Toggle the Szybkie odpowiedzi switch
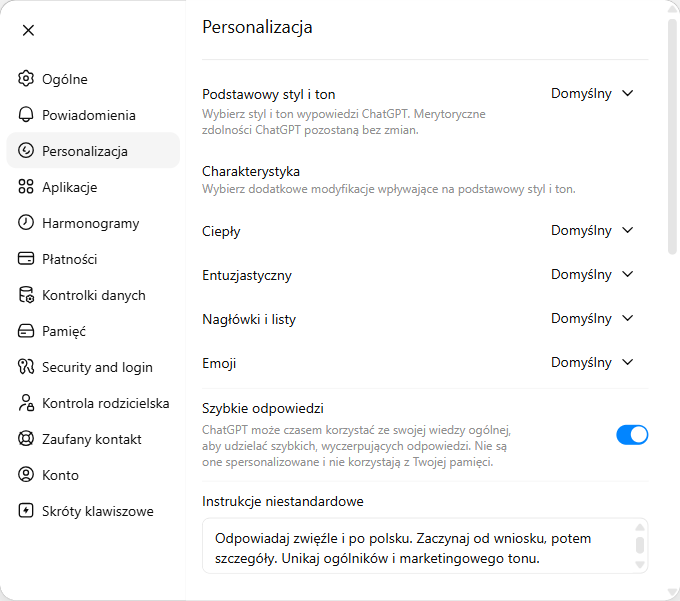The image size is (680, 601). tap(632, 434)
